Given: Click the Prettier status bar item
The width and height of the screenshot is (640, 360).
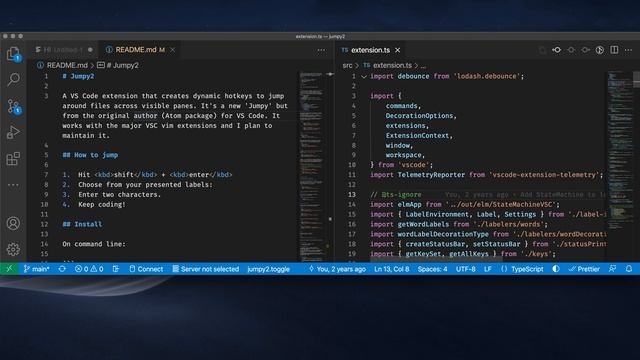Looking at the screenshot, I should click(x=584, y=269).
